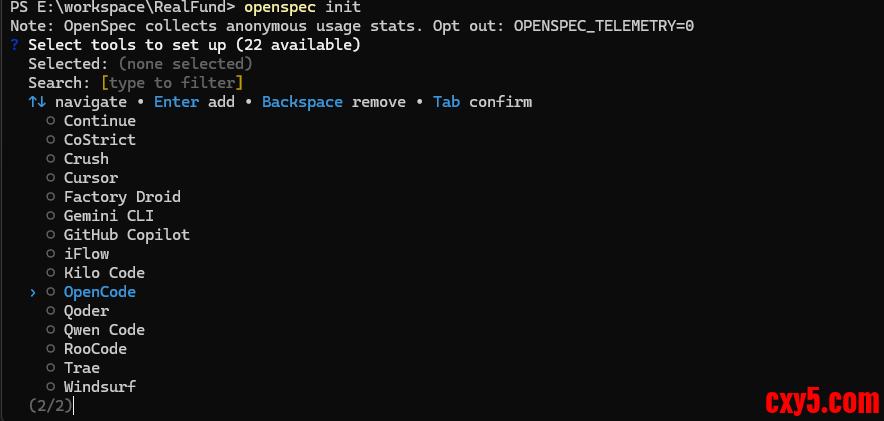Pick the Trae option
The width and height of the screenshot is (884, 421).
(81, 368)
